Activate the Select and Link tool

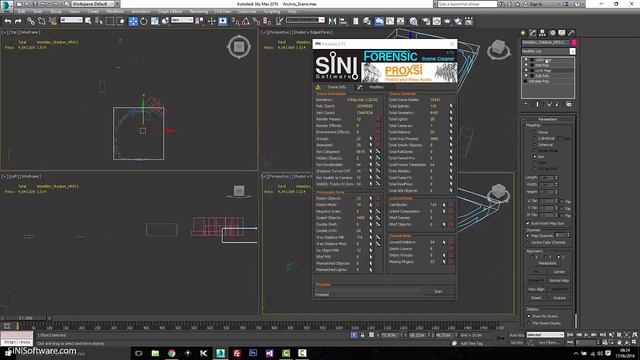tap(31, 21)
